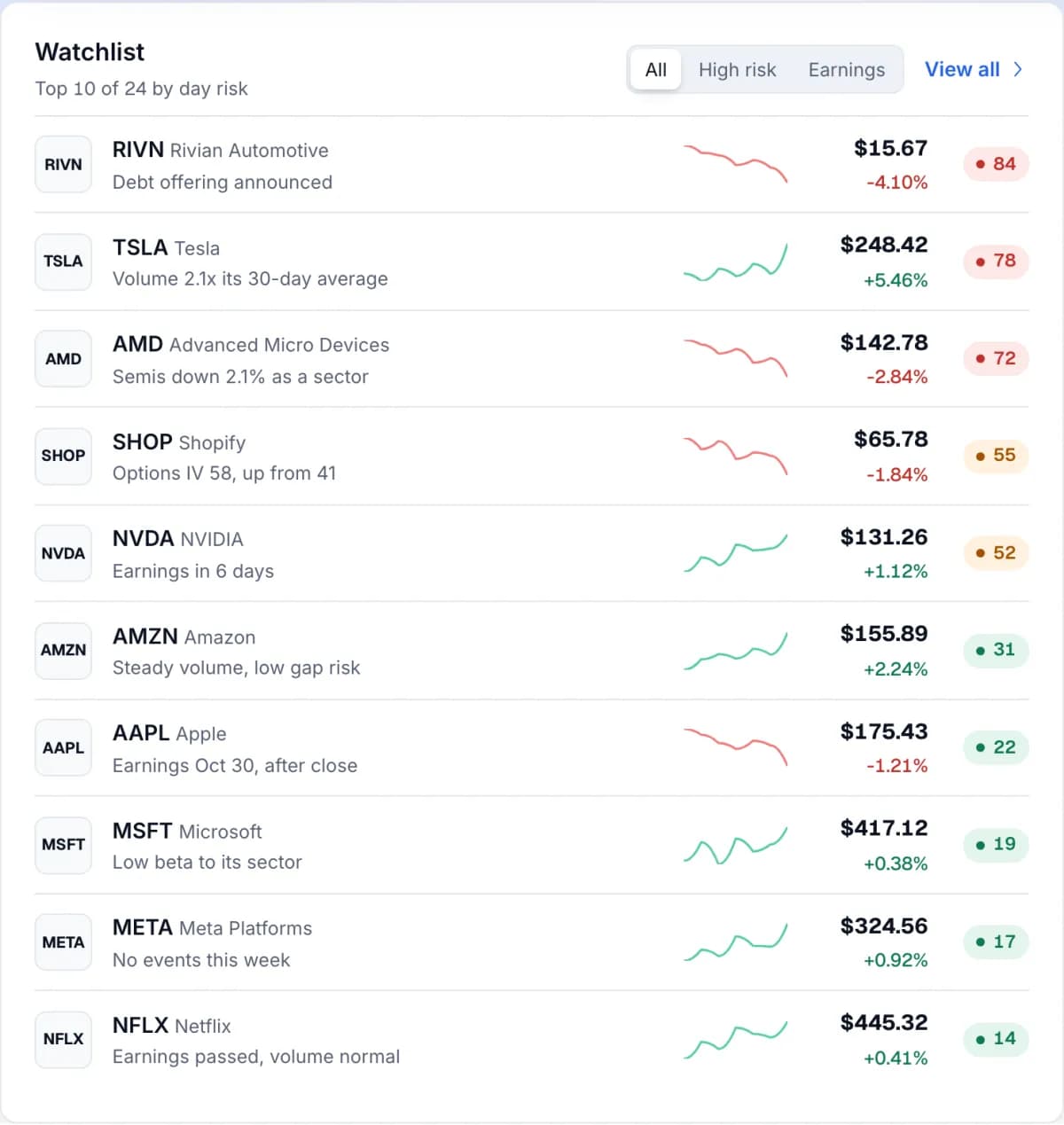This screenshot has width=1064, height=1125.
Task: Click RIVN risk score badge 84
Action: click(996, 164)
